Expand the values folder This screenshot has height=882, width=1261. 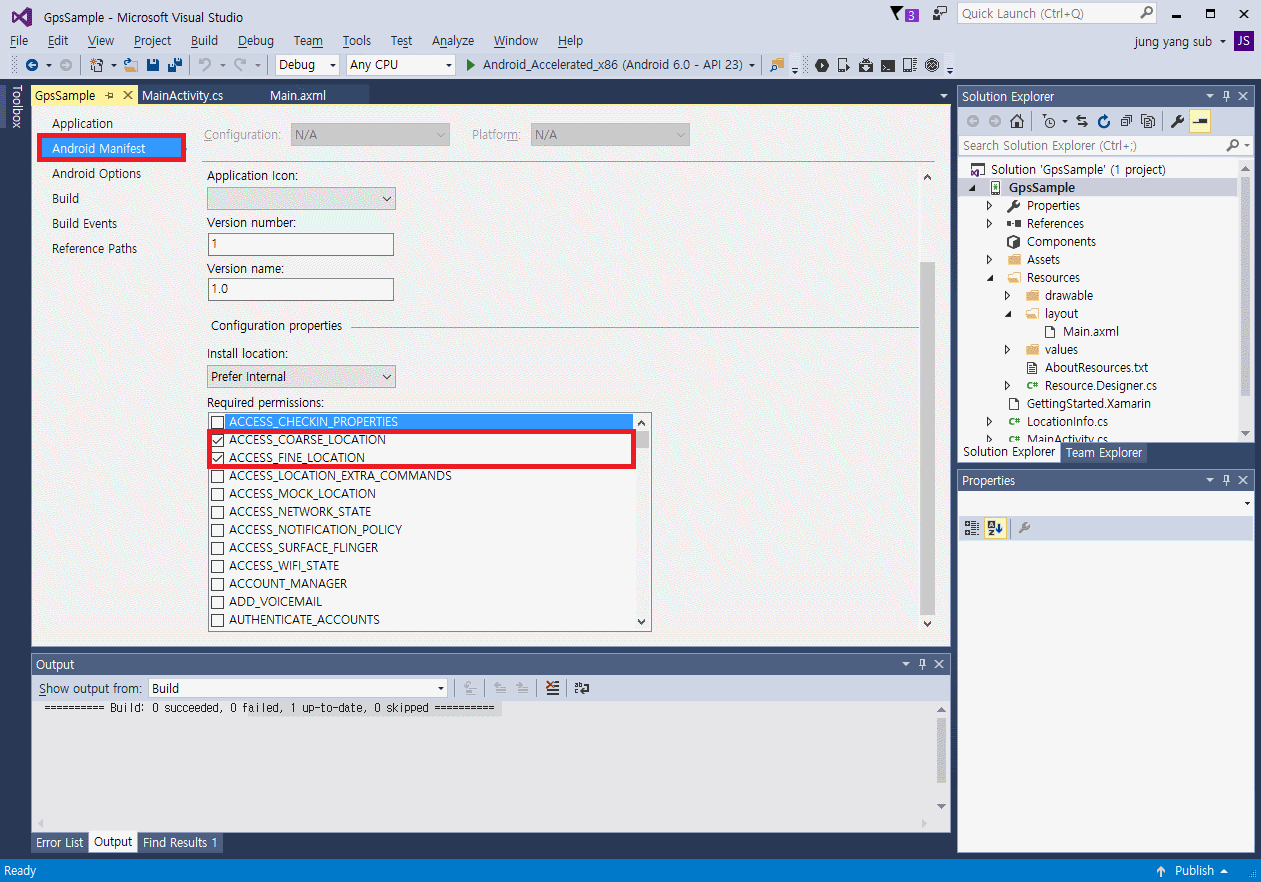point(1008,350)
